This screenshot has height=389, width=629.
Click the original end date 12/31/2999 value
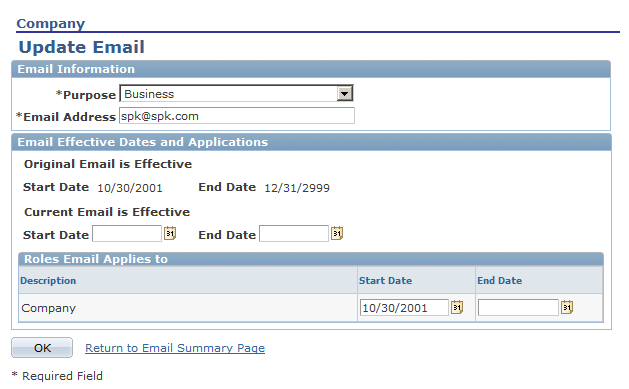click(x=297, y=188)
